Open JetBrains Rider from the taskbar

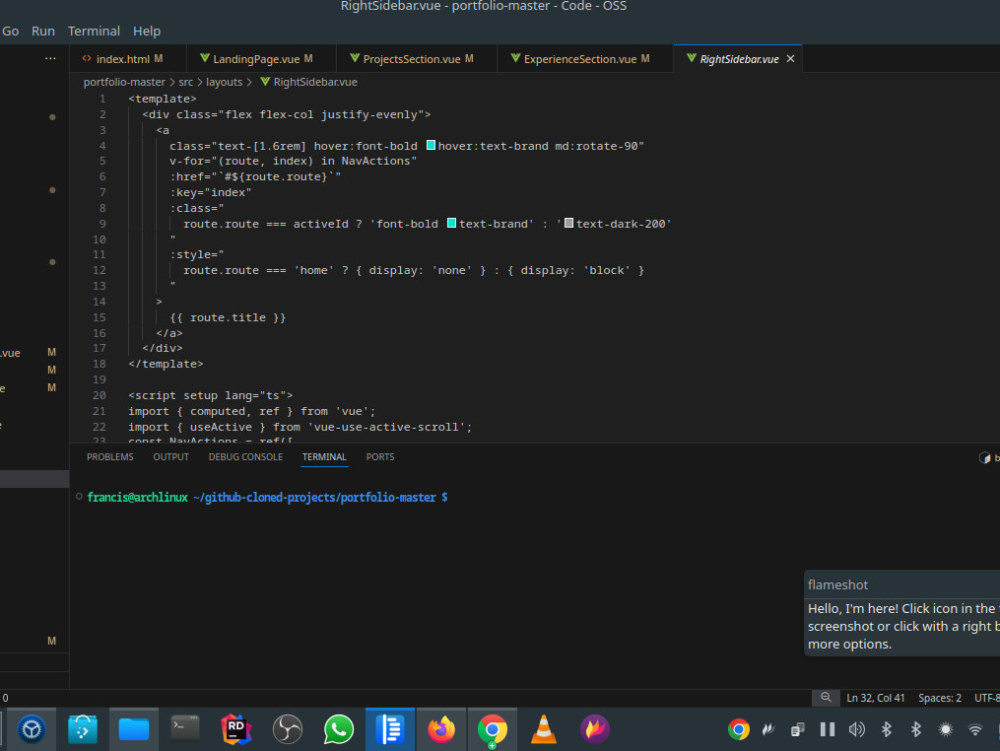236,729
